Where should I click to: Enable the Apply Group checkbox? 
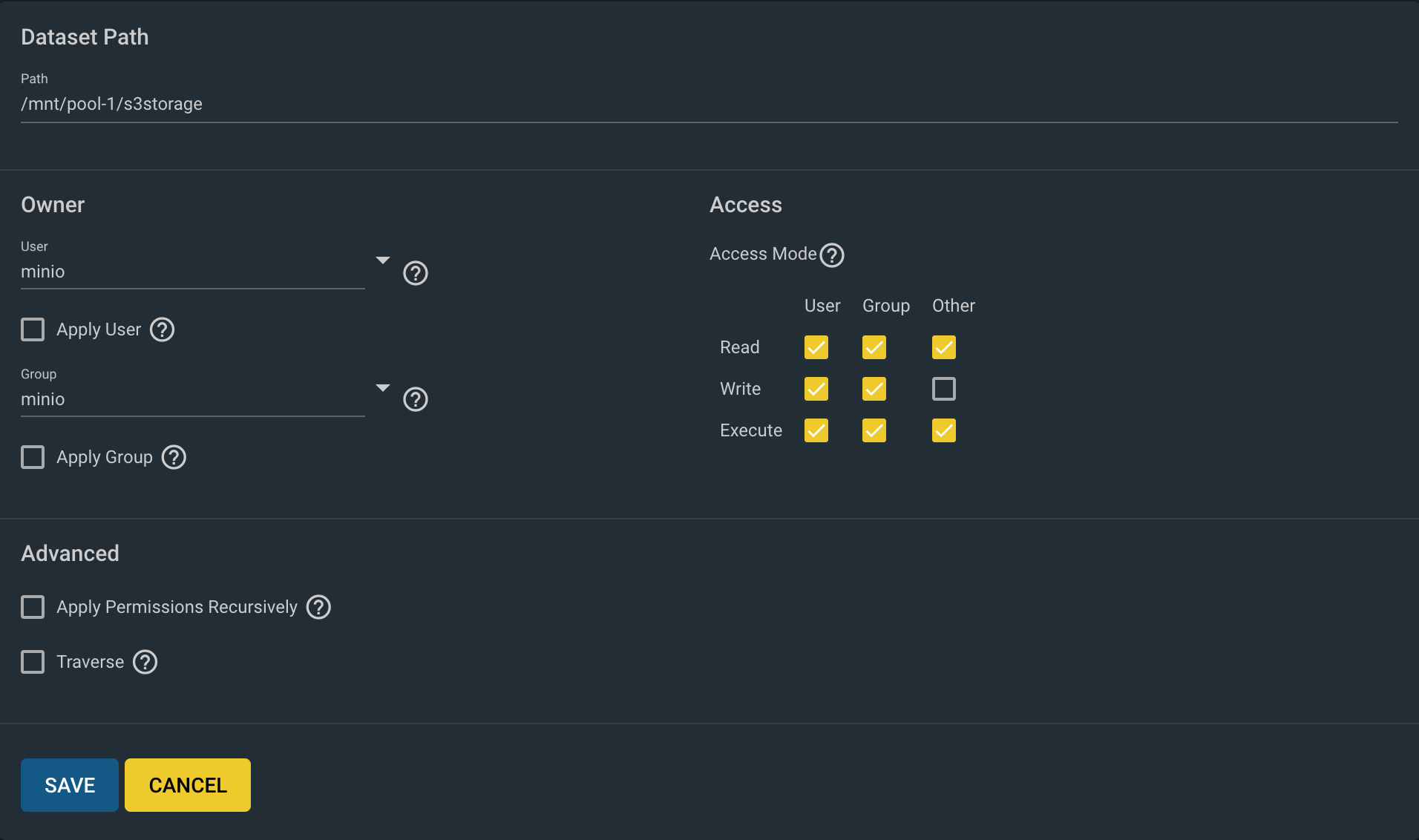click(33, 457)
